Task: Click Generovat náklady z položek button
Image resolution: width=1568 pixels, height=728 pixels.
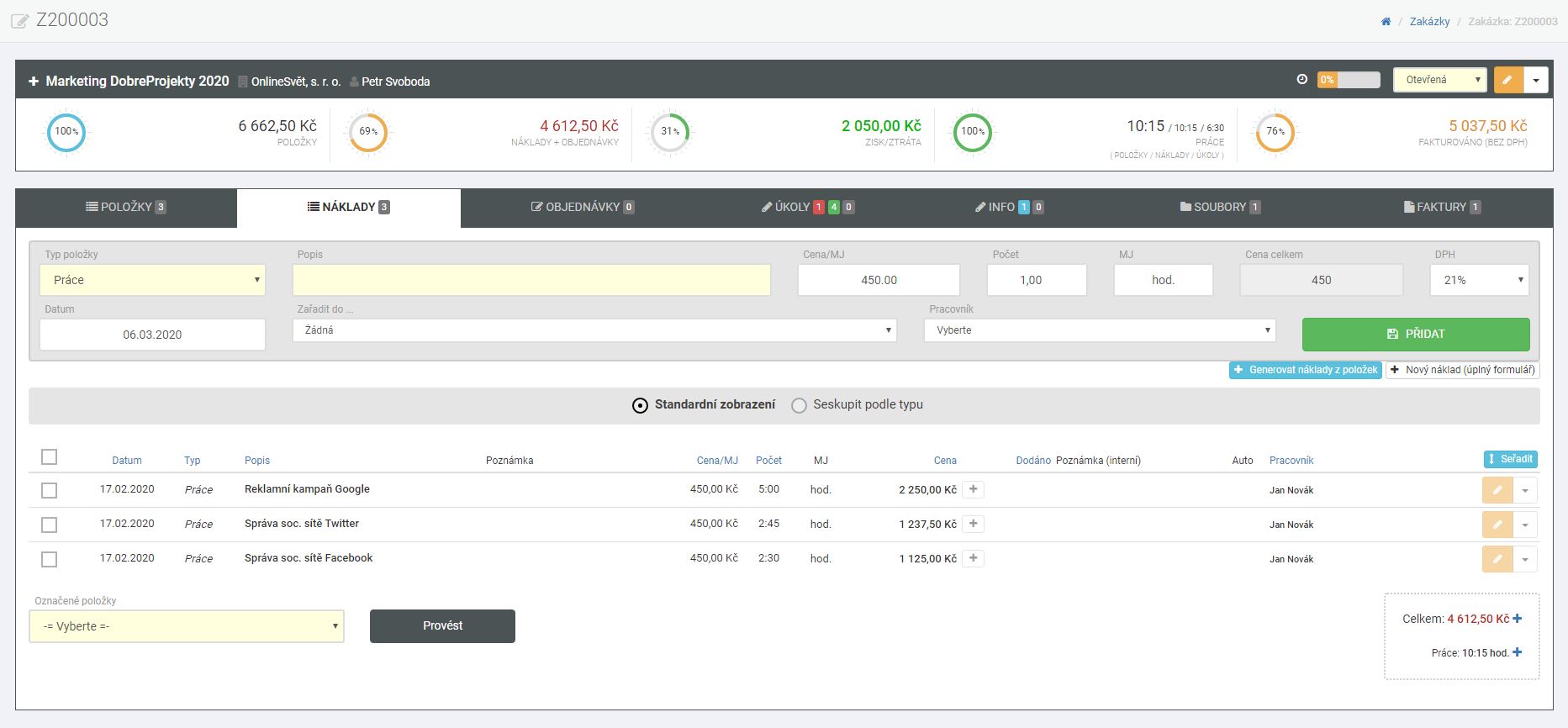Action: pos(1306,370)
